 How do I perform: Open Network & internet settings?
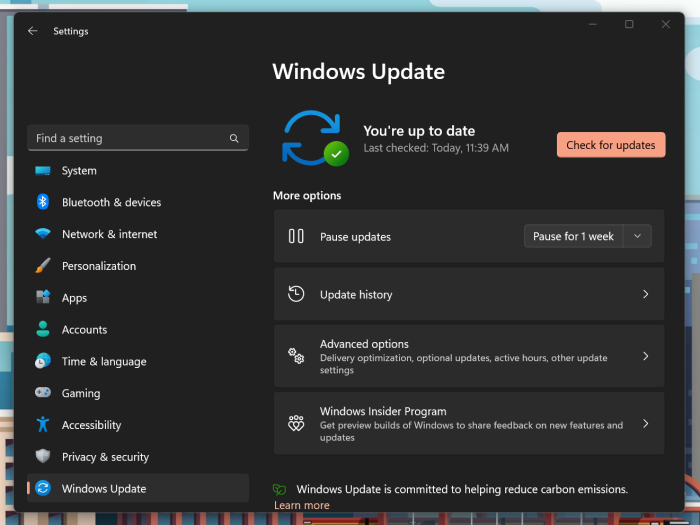point(138,234)
